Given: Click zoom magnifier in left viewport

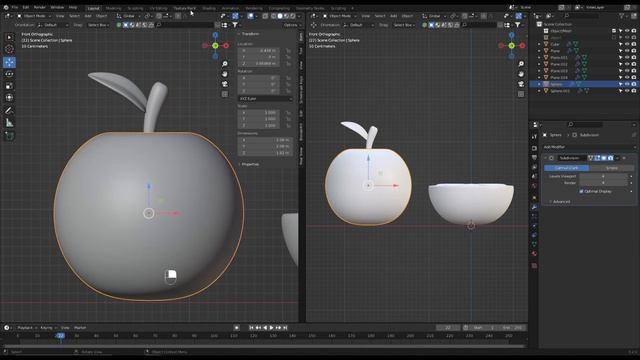Looking at the screenshot, I should coord(225,64).
